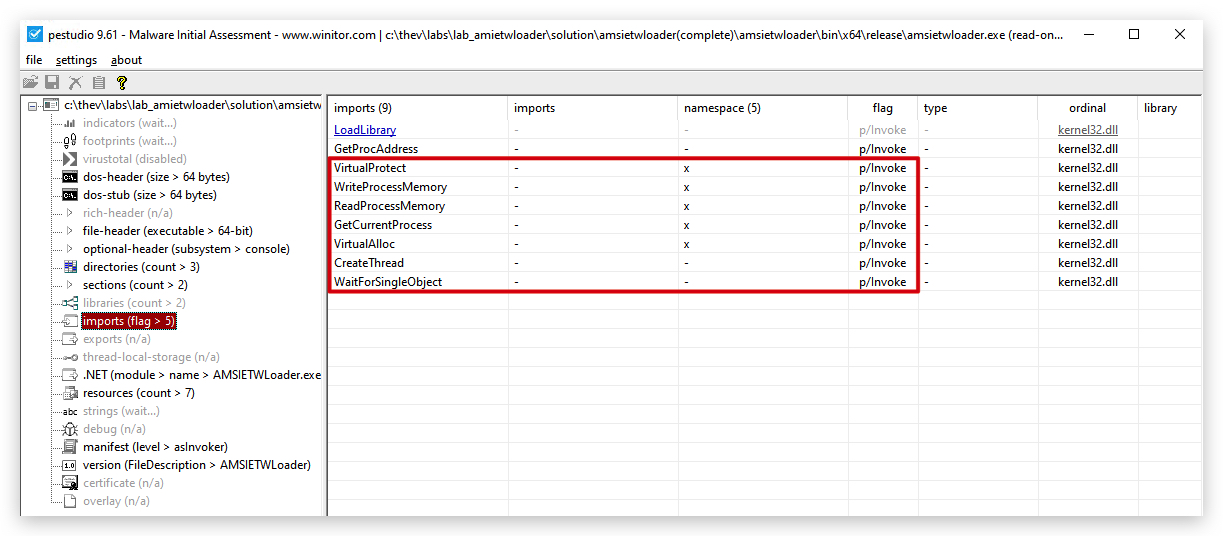Click the footprints icon in tree
The width and height of the screenshot is (1223, 536).
pos(70,141)
